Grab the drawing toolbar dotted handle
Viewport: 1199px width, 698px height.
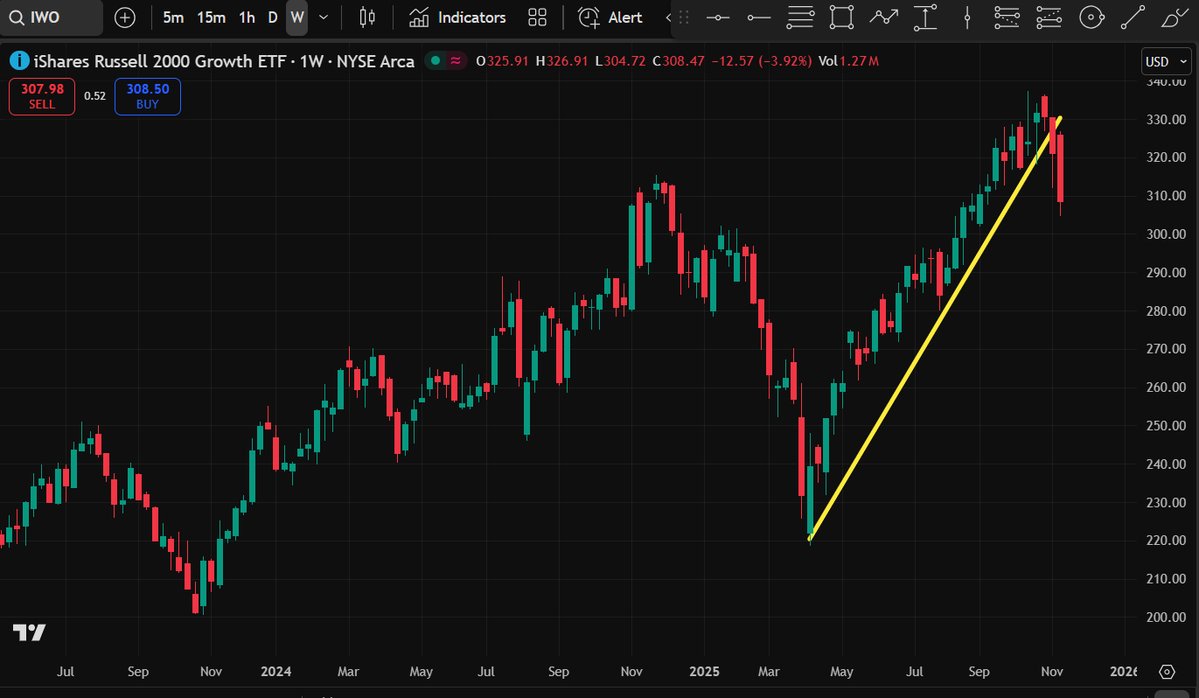pyautogui.click(x=684, y=18)
